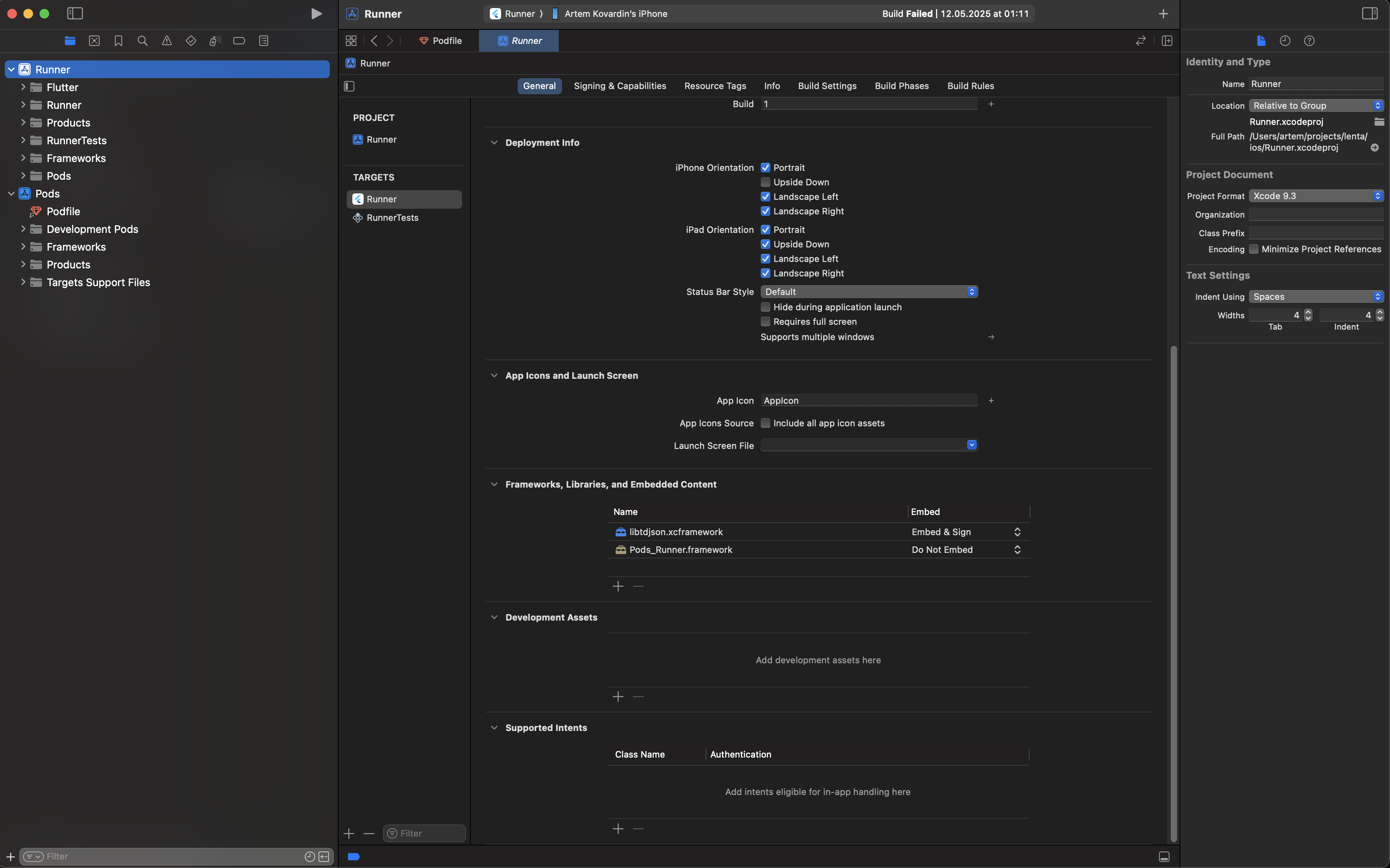Run the build with the play button
Screen dimensions: 1390x868
pyautogui.click(x=316, y=13)
